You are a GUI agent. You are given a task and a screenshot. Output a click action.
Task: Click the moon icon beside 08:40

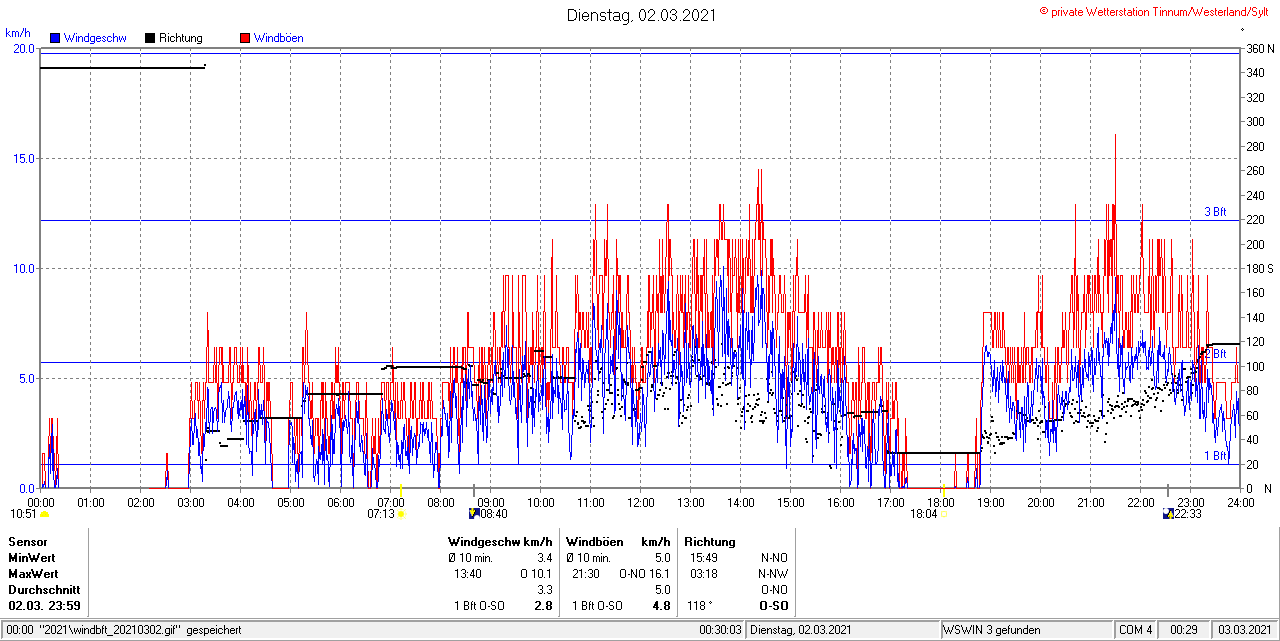(473, 514)
